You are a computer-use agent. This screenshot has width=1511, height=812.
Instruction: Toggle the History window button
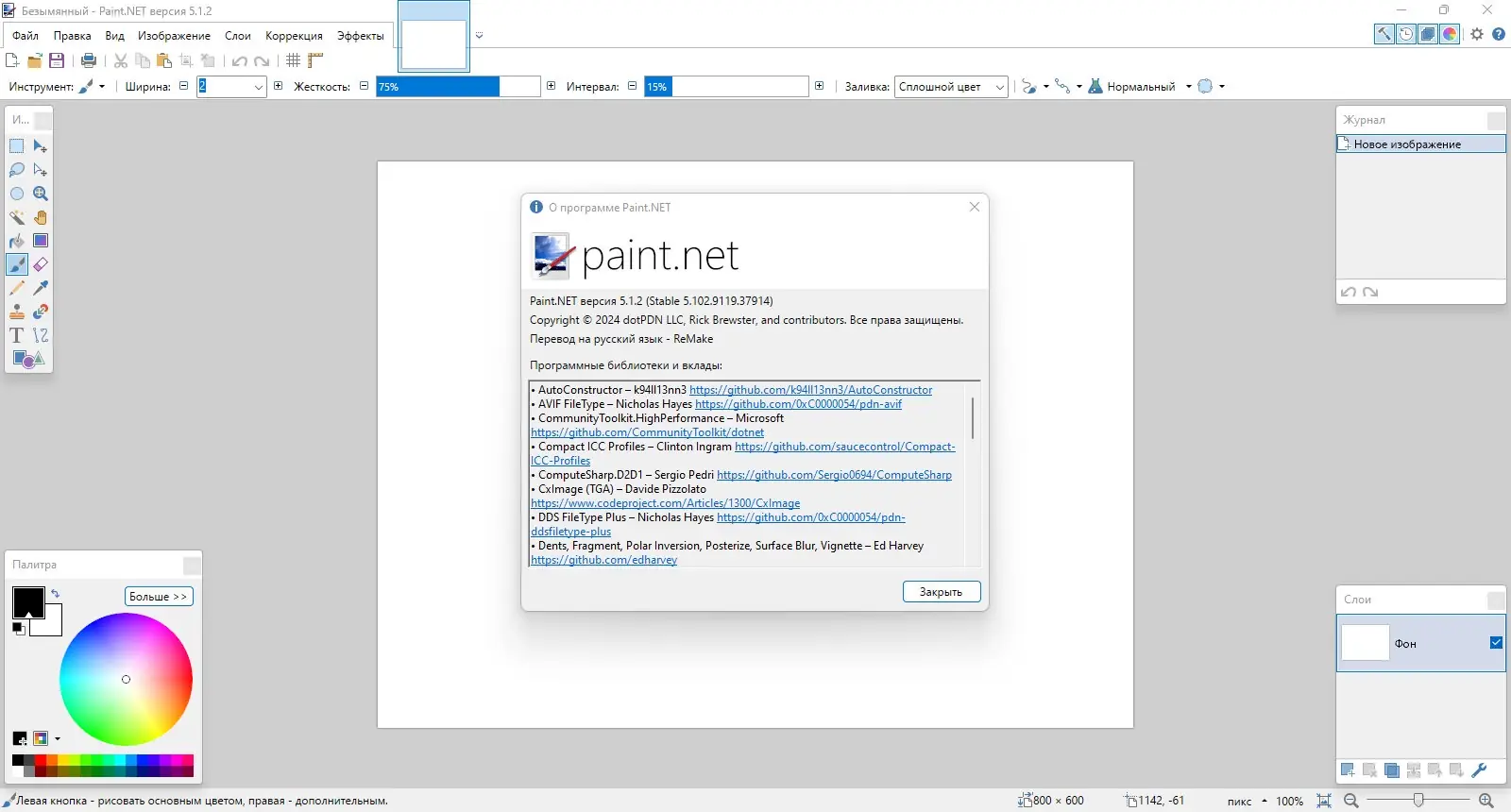pos(1406,34)
